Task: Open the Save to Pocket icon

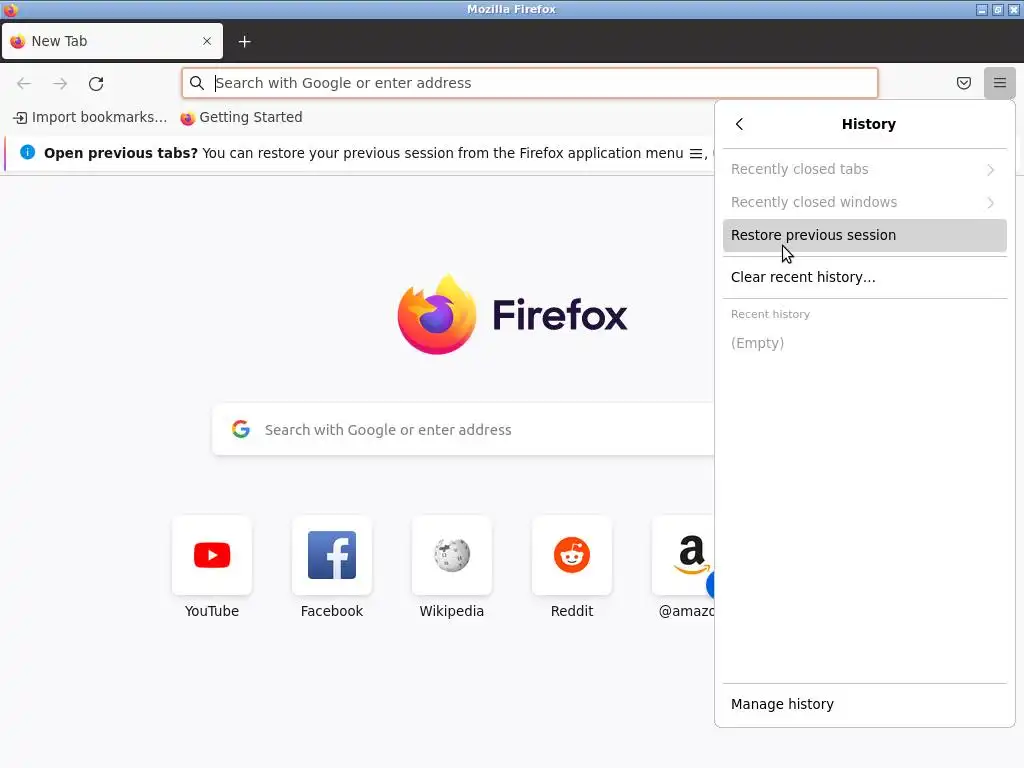Action: [x=963, y=83]
